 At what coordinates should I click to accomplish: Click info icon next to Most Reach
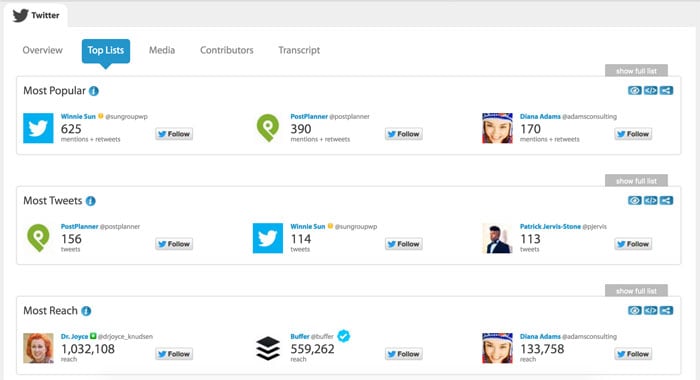tap(86, 311)
